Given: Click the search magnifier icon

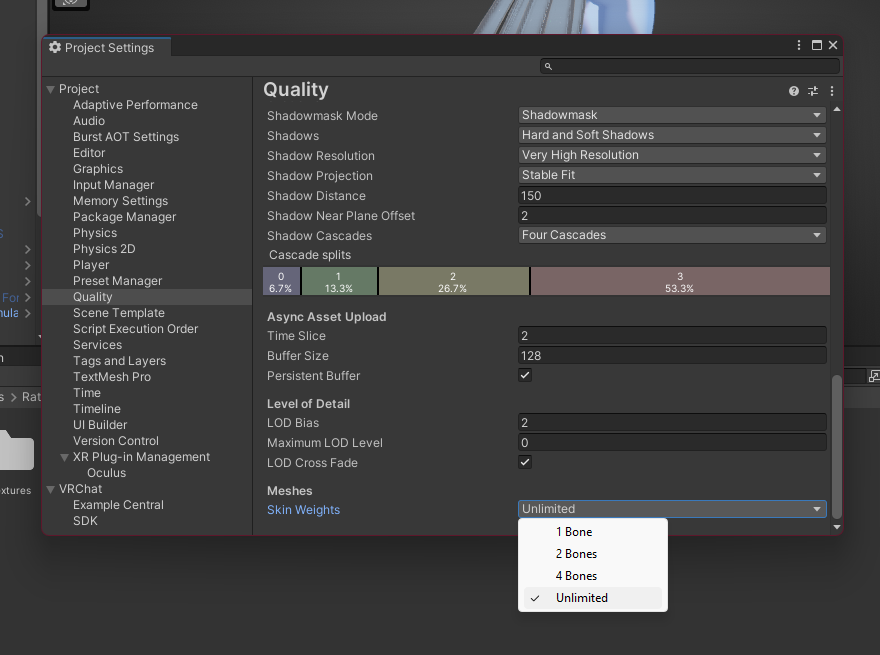Looking at the screenshot, I should (548, 67).
